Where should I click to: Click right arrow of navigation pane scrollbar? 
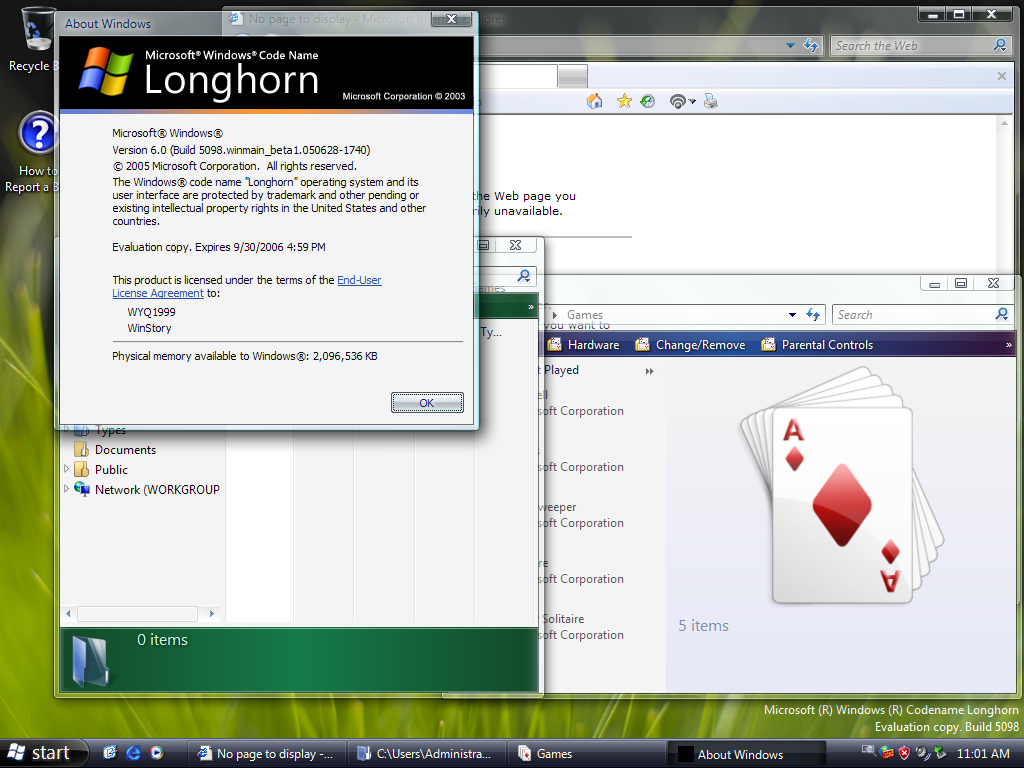[x=212, y=614]
